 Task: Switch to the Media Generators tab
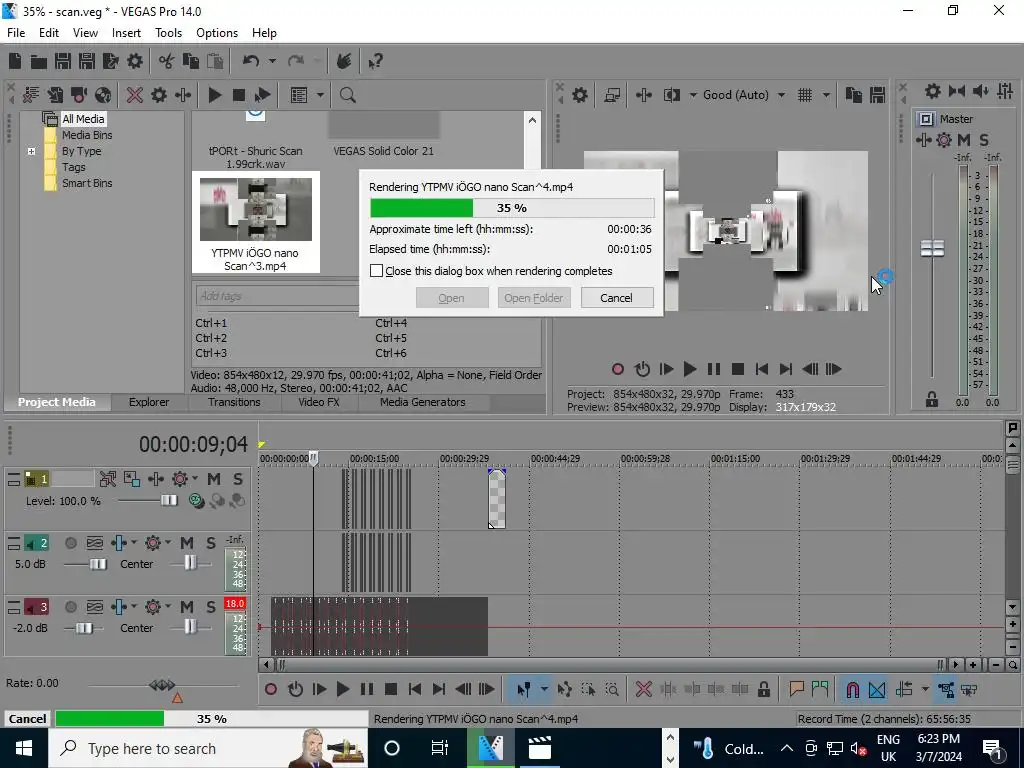coord(423,402)
